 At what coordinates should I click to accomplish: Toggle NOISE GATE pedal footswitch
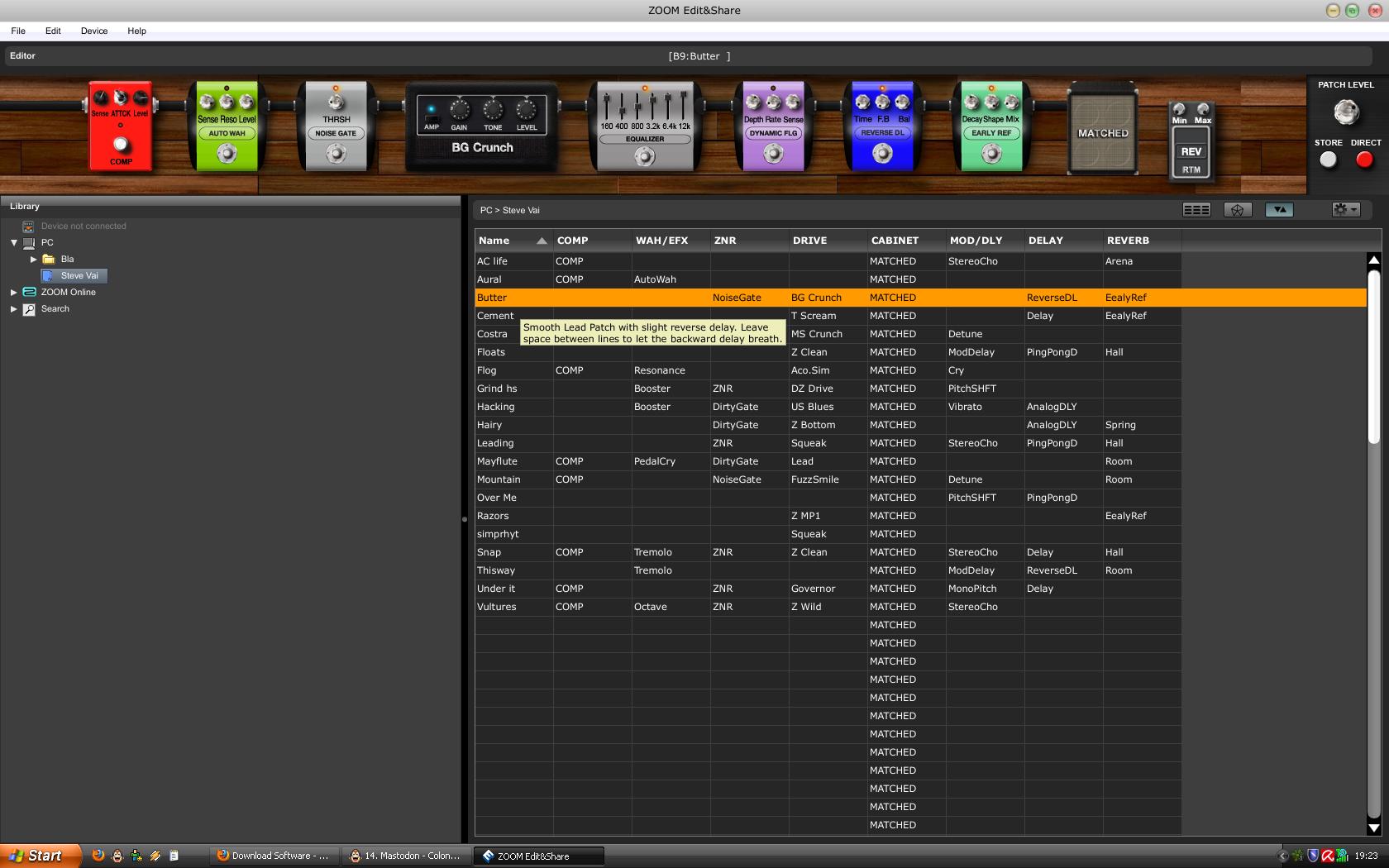(336, 153)
